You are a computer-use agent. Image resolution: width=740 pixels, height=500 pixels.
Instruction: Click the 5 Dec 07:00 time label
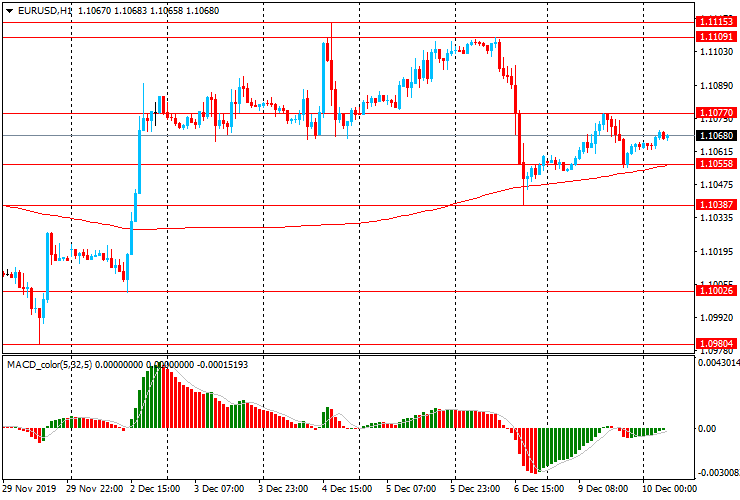pos(411,489)
